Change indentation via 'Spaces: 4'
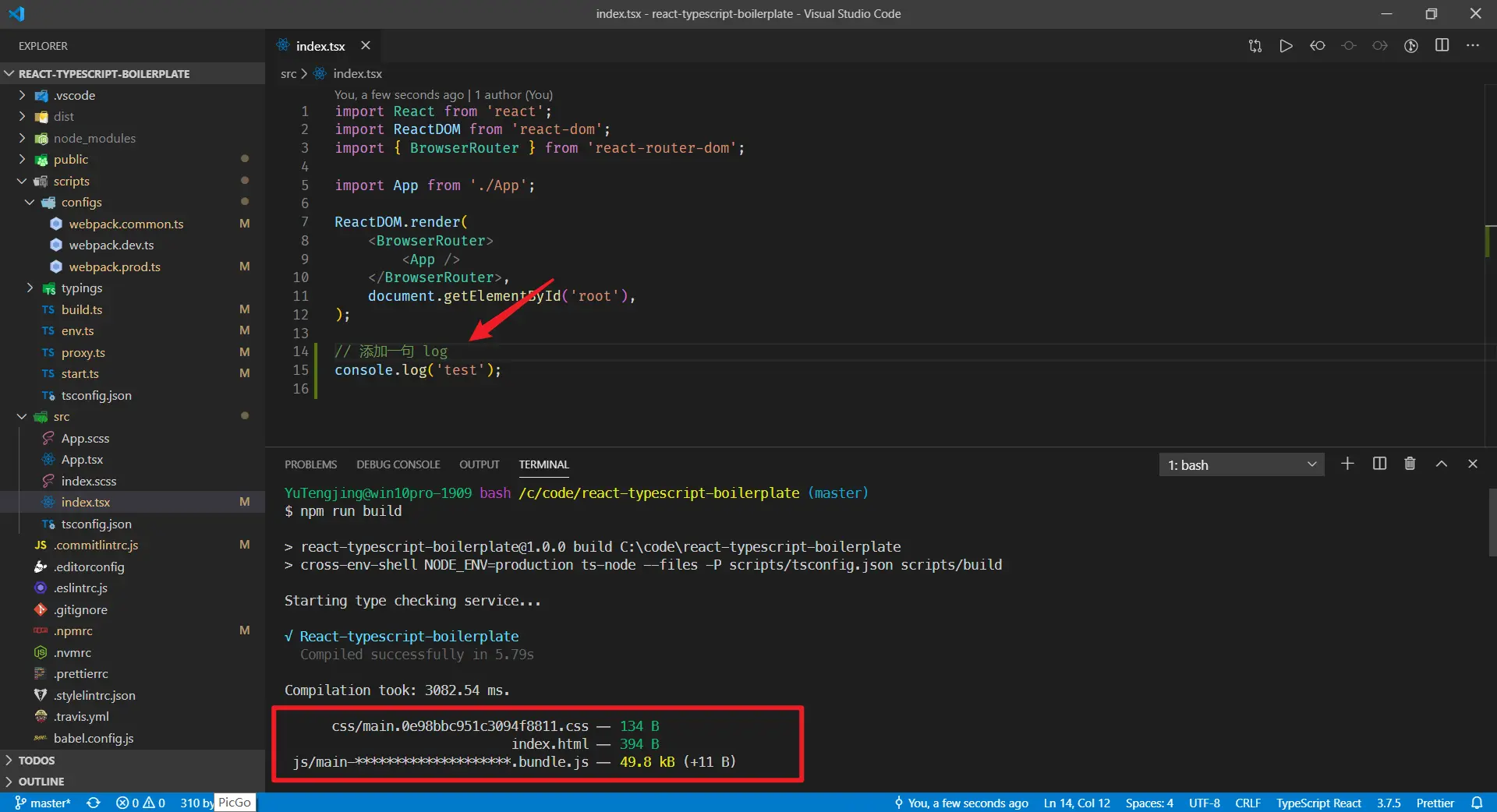Screen dimensions: 1497x812 click(x=1149, y=803)
